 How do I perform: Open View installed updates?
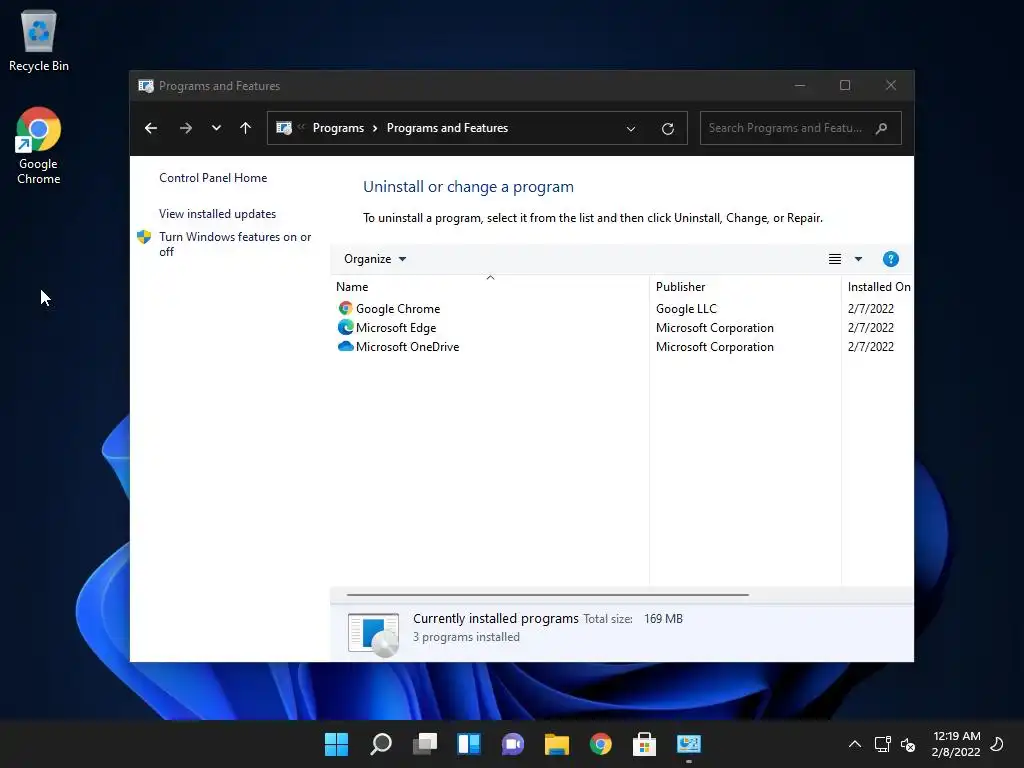(217, 214)
